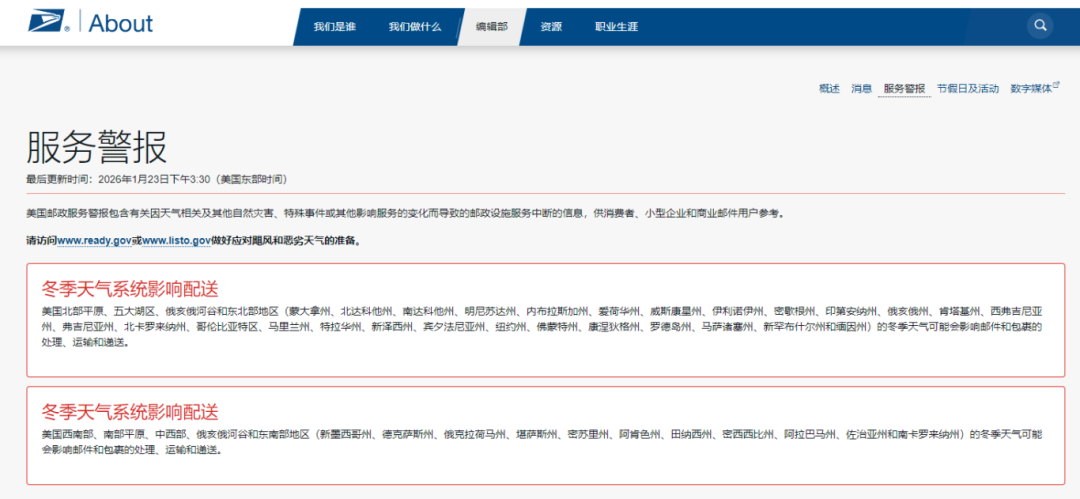Viewport: 1080px width, 499px height.
Task: Open search with the magnifier icon
Action: (1041, 25)
